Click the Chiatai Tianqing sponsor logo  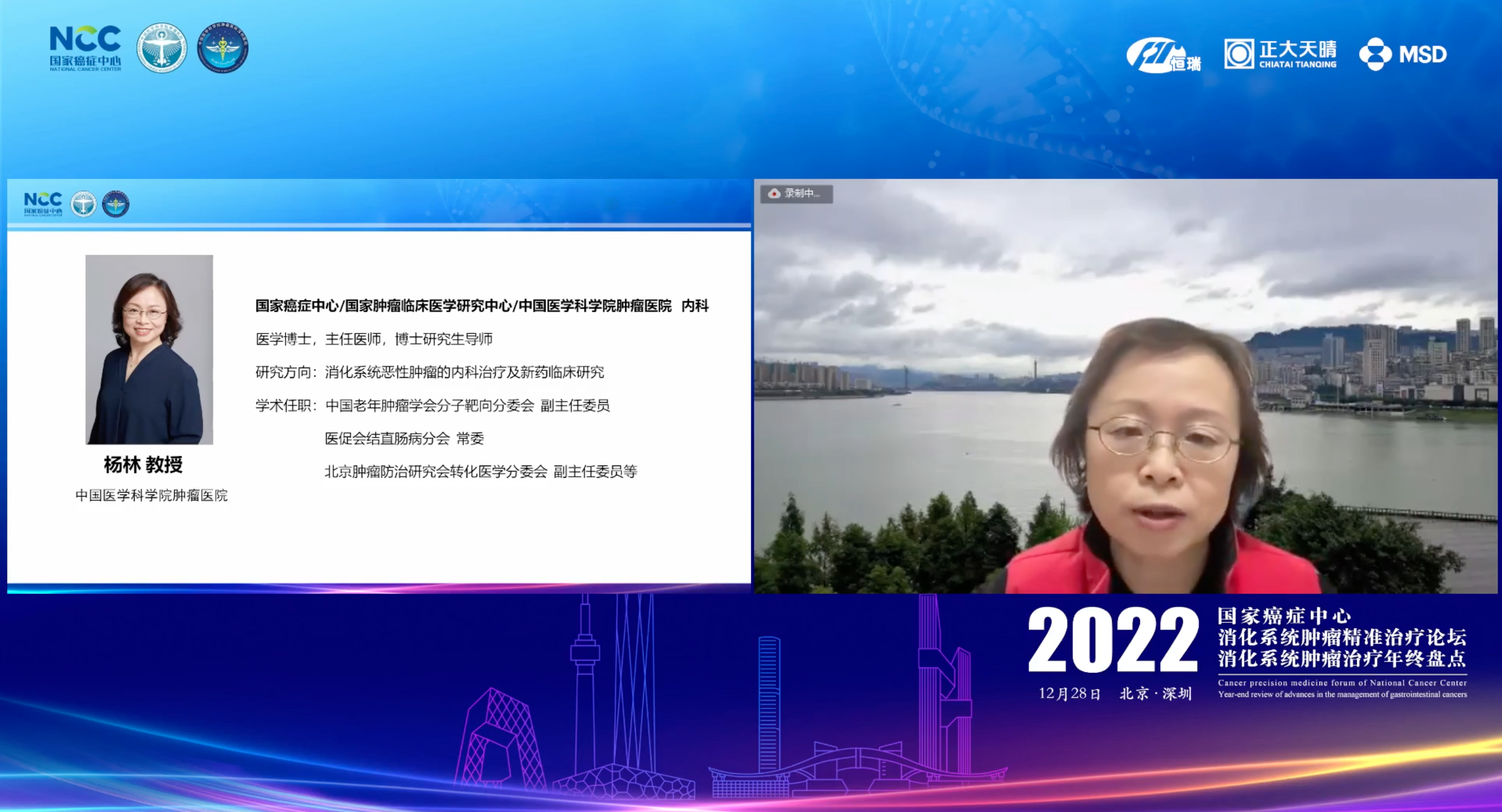point(1280,54)
